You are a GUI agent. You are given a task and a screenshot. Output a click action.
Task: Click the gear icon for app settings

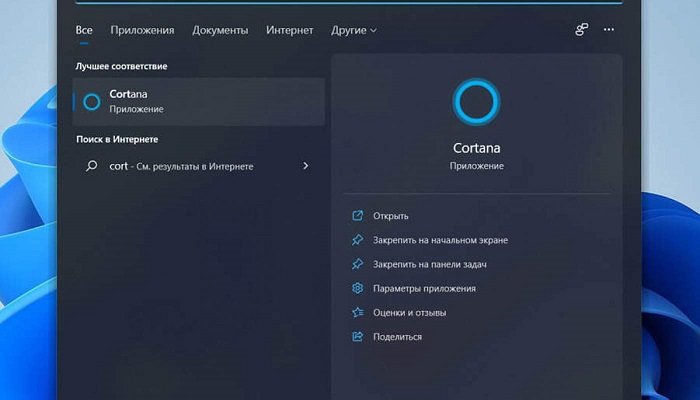tap(358, 288)
